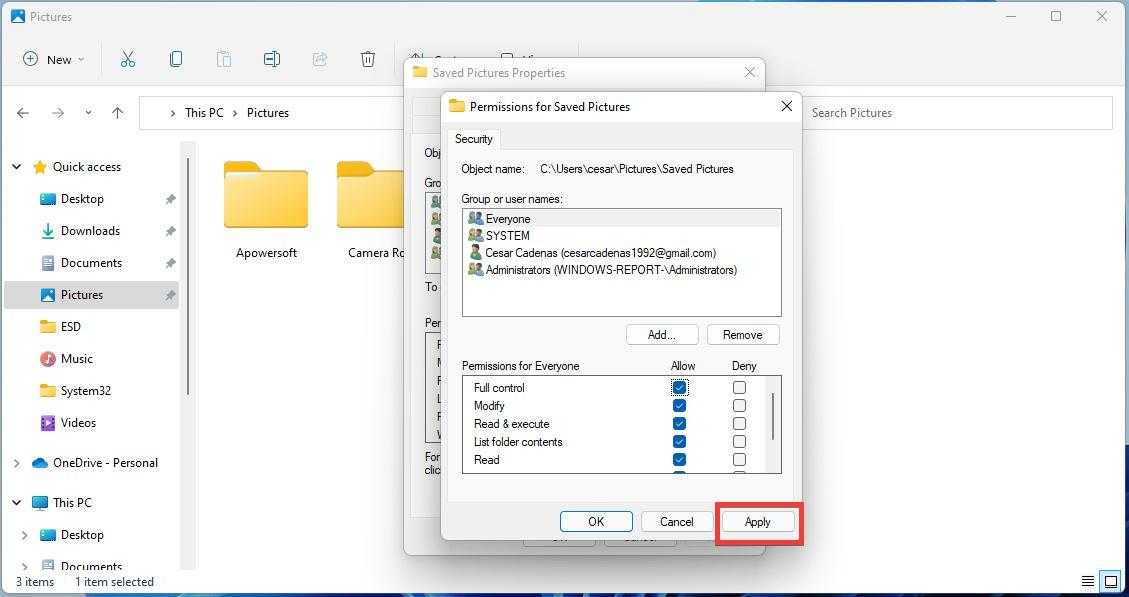Switch to details view icon in status bar

(1087, 581)
